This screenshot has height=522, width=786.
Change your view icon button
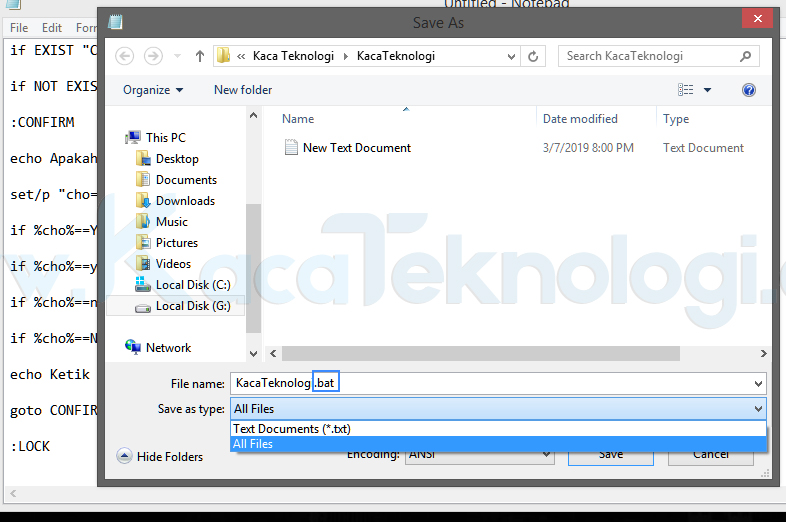tap(685, 90)
